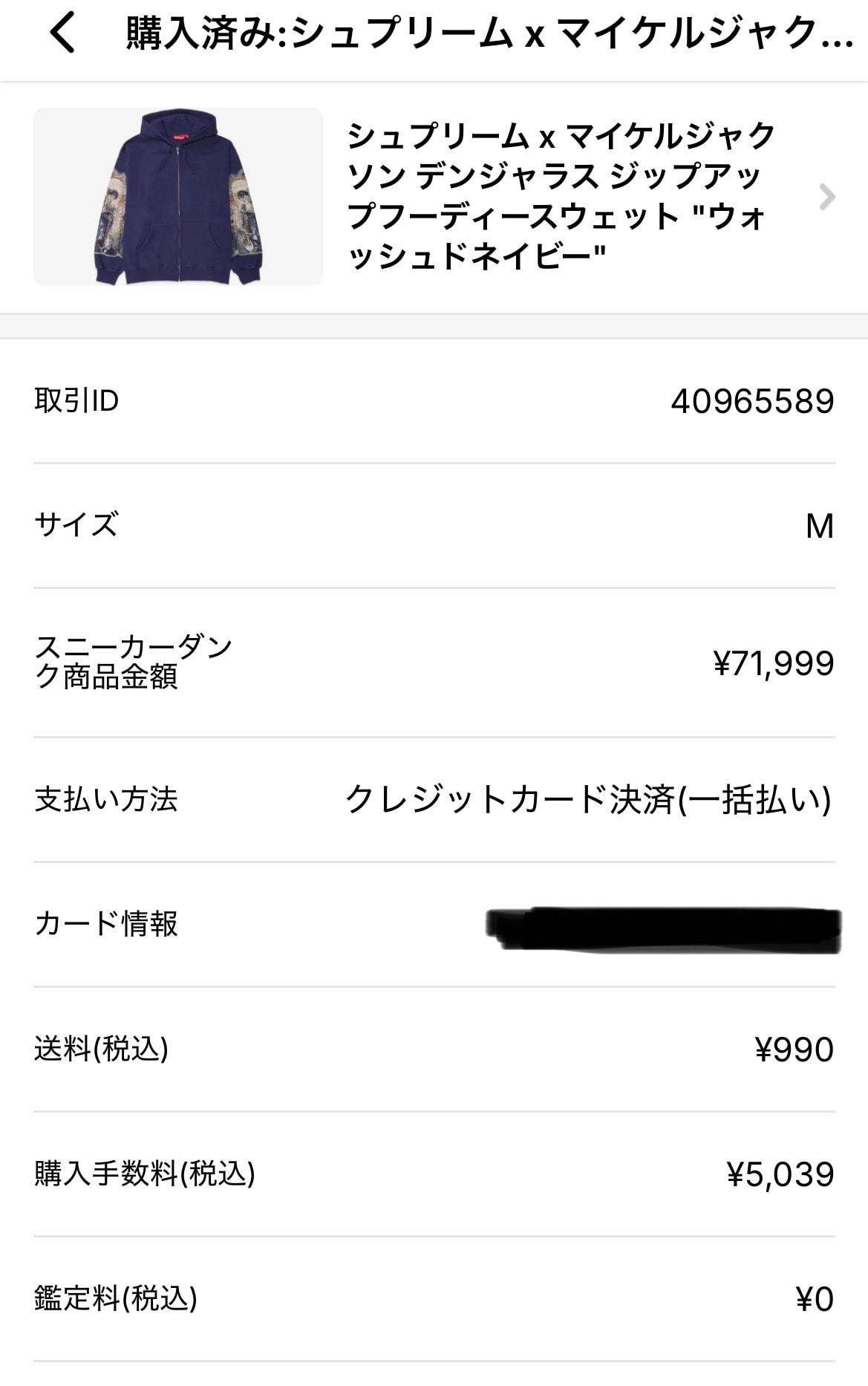868x1386 pixels.
Task: Tap クレジットカード決済(一括払い) payment method
Action: [x=588, y=800]
